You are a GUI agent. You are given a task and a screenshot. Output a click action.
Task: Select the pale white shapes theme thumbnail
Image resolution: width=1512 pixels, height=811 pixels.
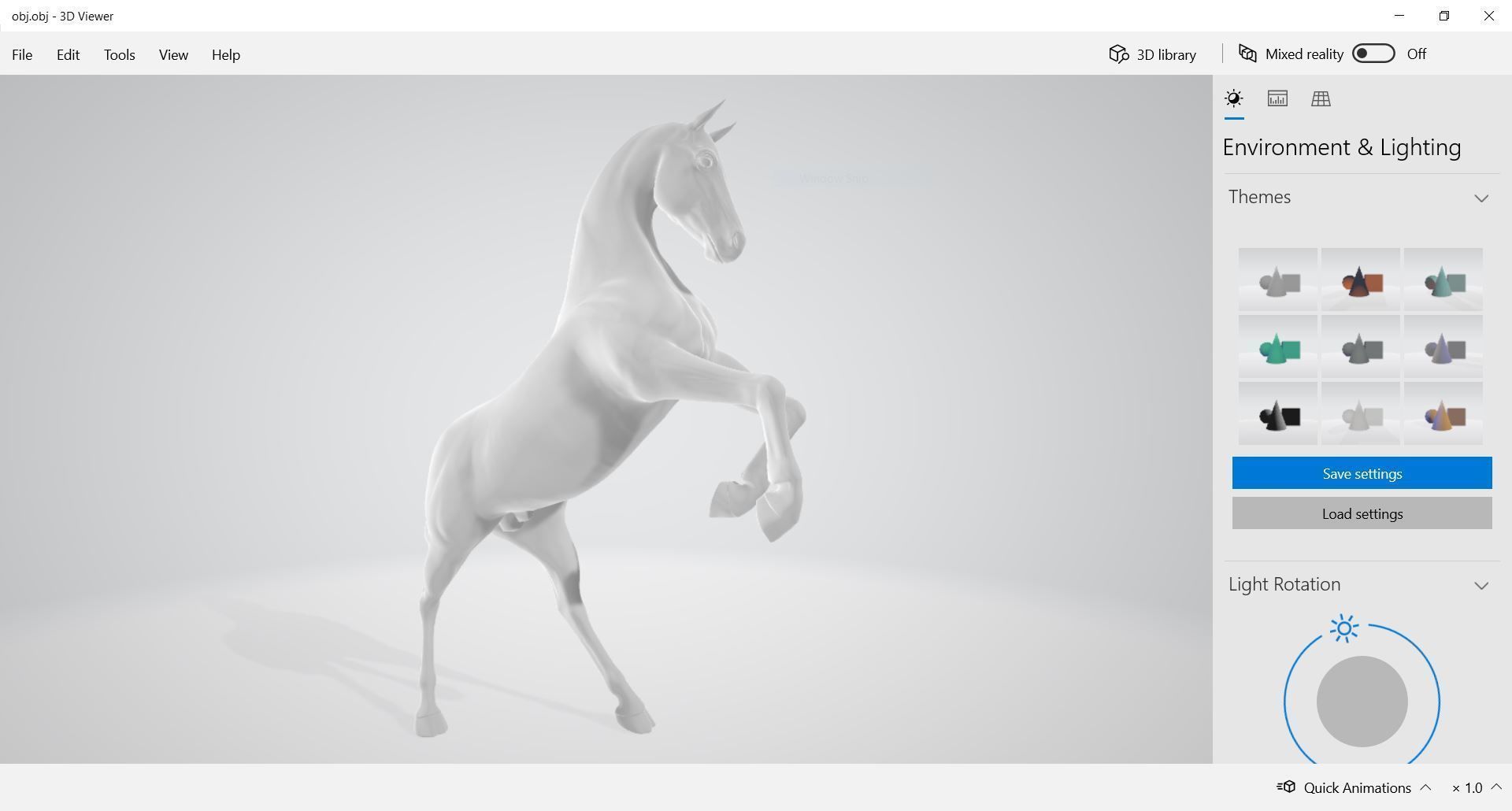tap(1360, 413)
